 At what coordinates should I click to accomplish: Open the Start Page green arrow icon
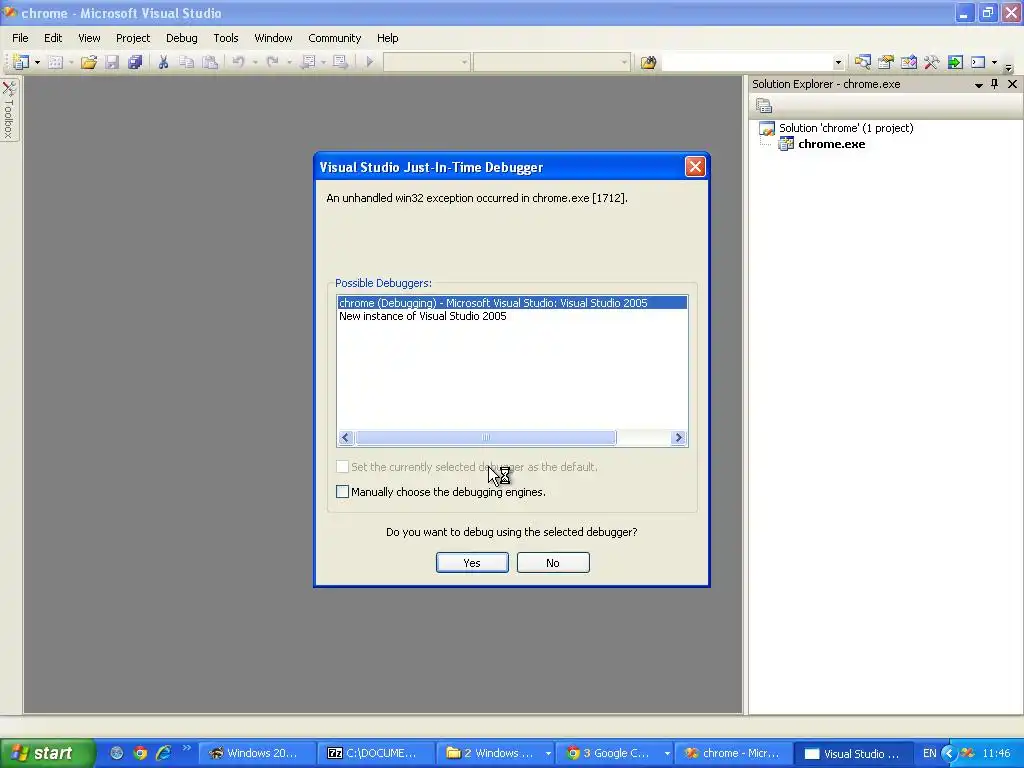pyautogui.click(x=955, y=62)
